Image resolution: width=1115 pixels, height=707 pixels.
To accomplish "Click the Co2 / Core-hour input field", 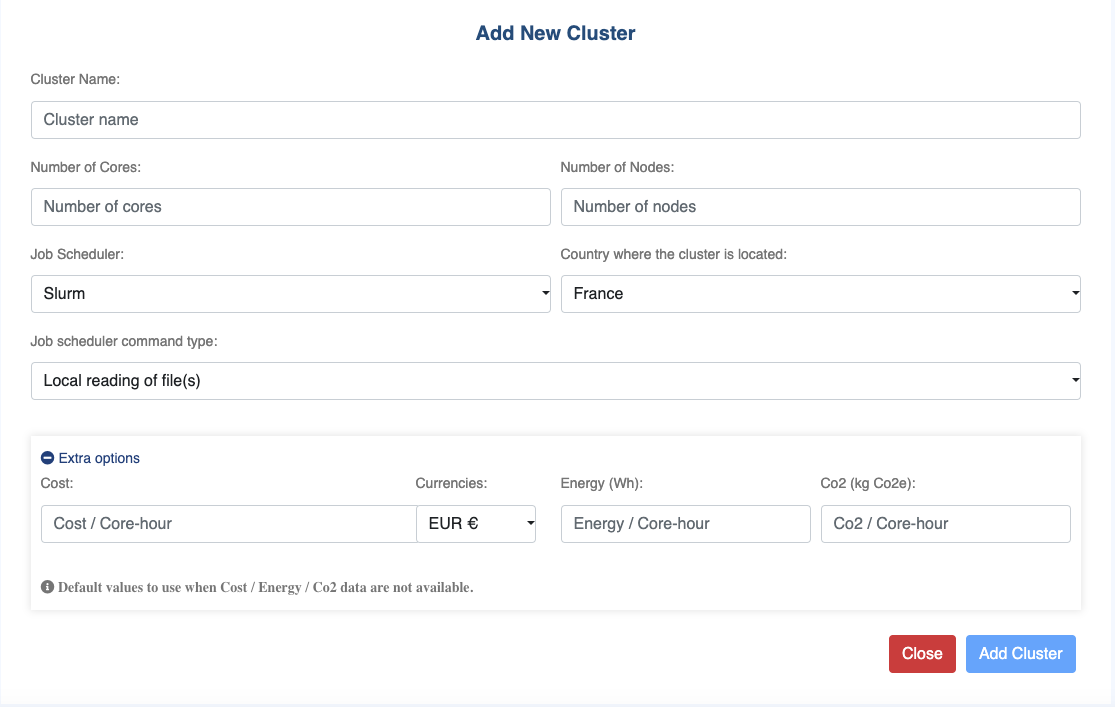I will [945, 523].
